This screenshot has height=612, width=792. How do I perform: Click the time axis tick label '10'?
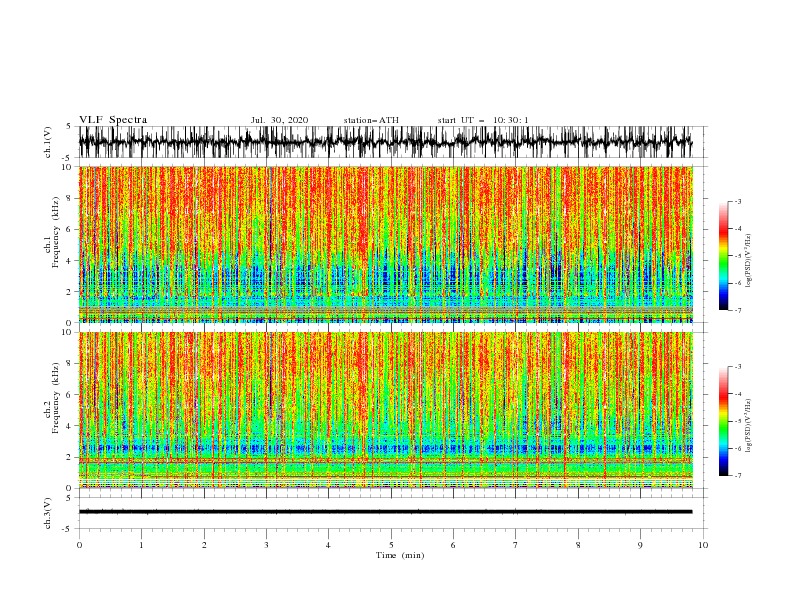(x=703, y=545)
